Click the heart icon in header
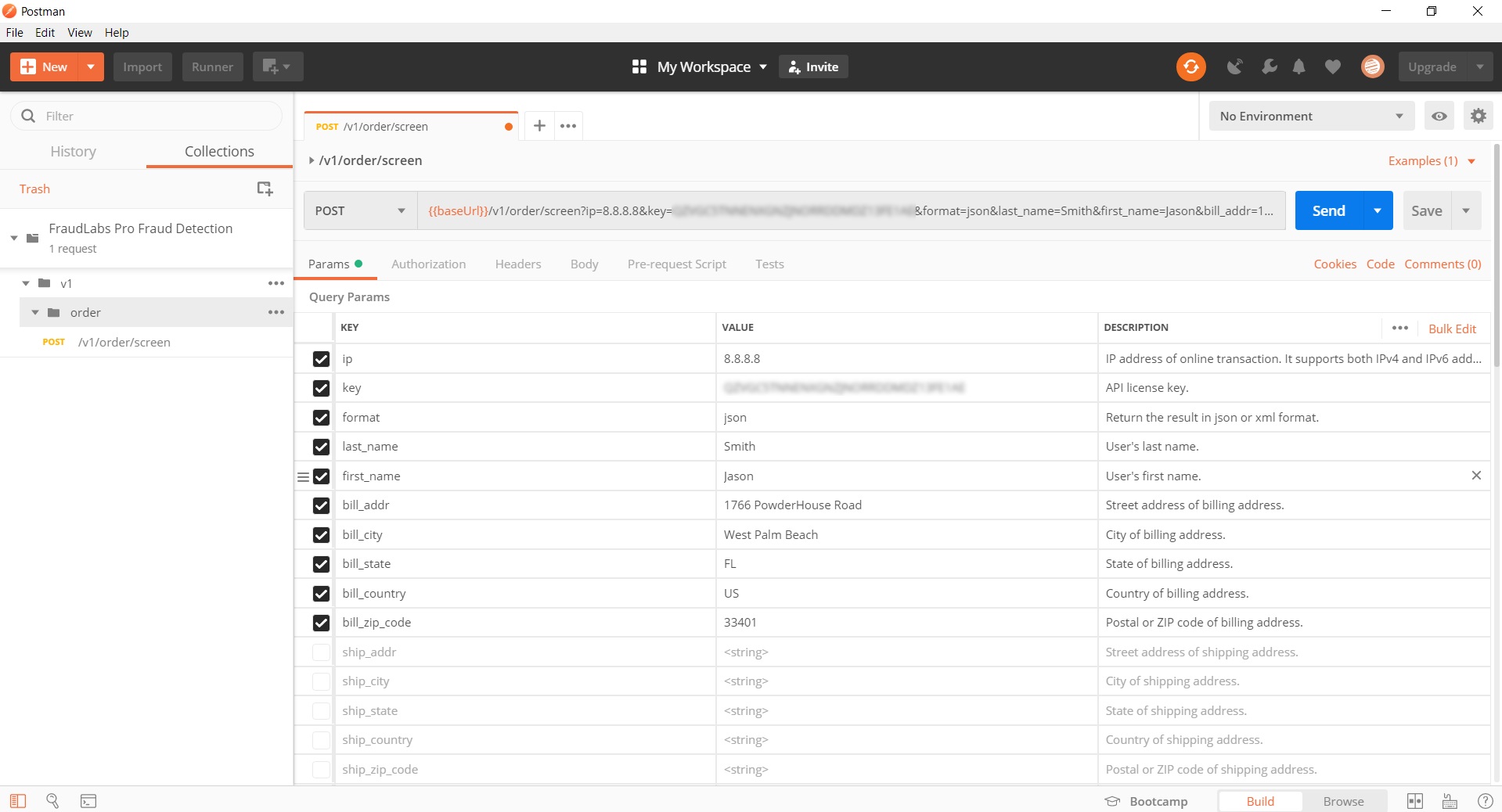Viewport: 1502px width, 812px height. click(1333, 67)
